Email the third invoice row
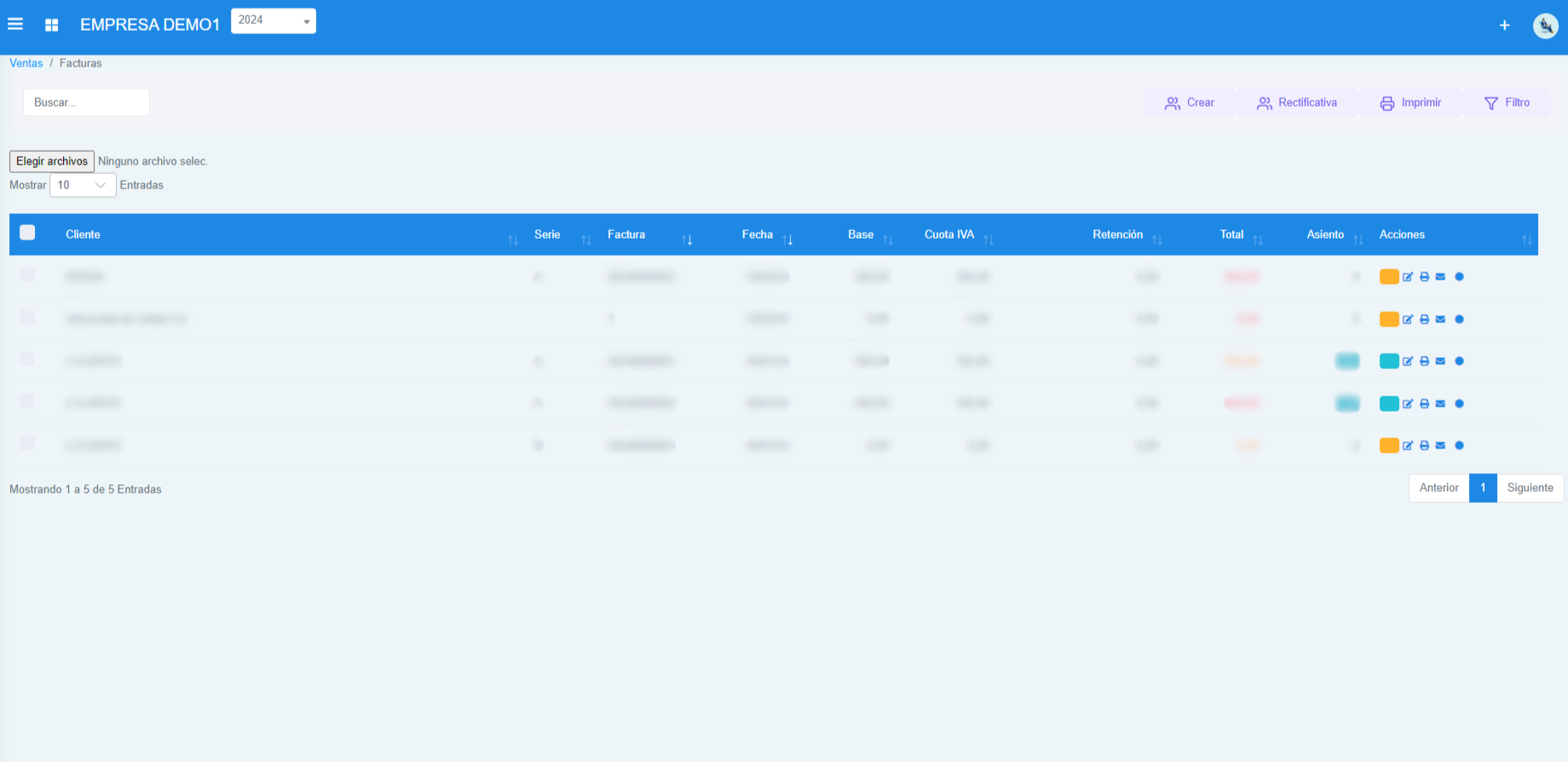This screenshot has height=762, width=1568. coord(1440,361)
